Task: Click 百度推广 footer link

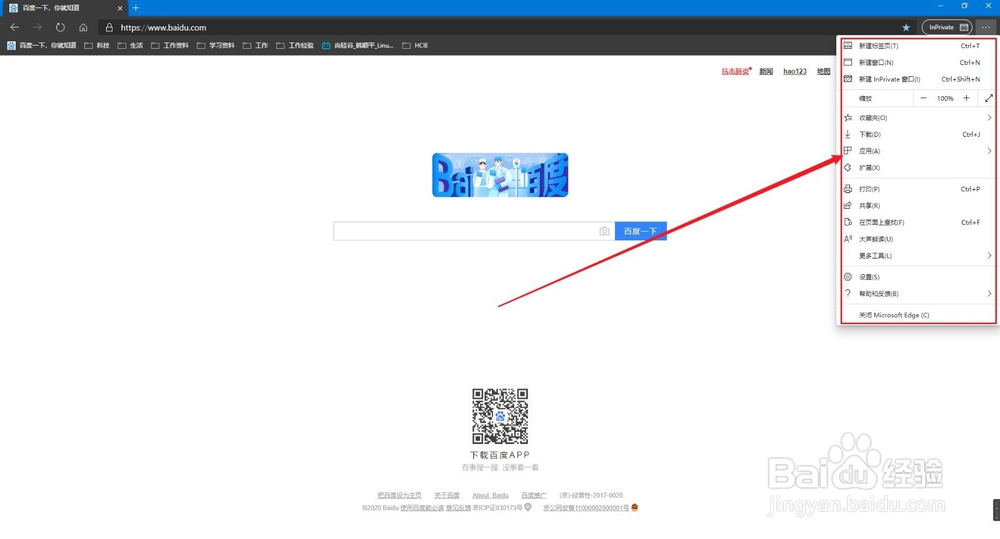Action: click(x=534, y=495)
